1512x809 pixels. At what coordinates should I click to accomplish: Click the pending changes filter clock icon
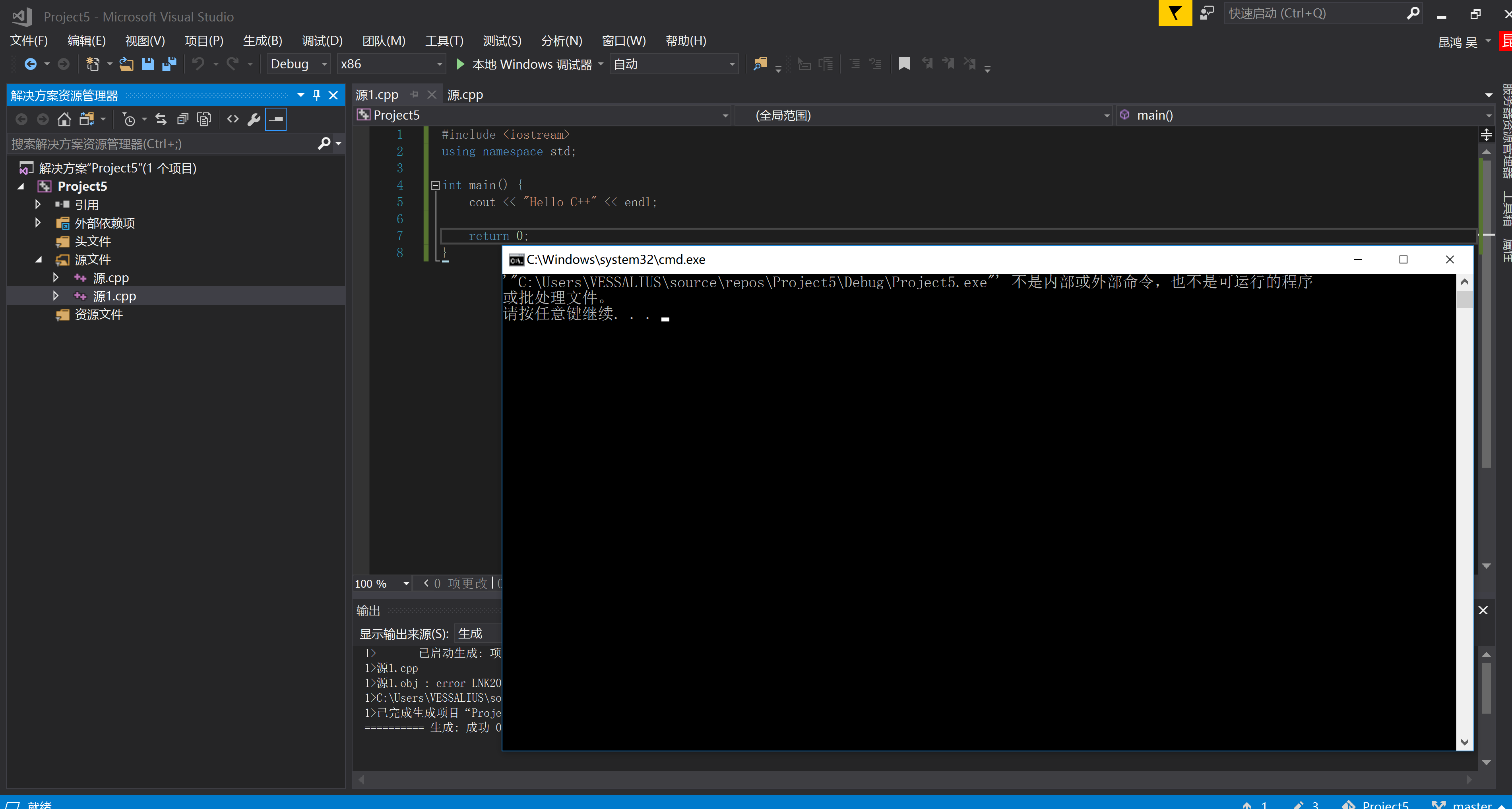(x=128, y=120)
